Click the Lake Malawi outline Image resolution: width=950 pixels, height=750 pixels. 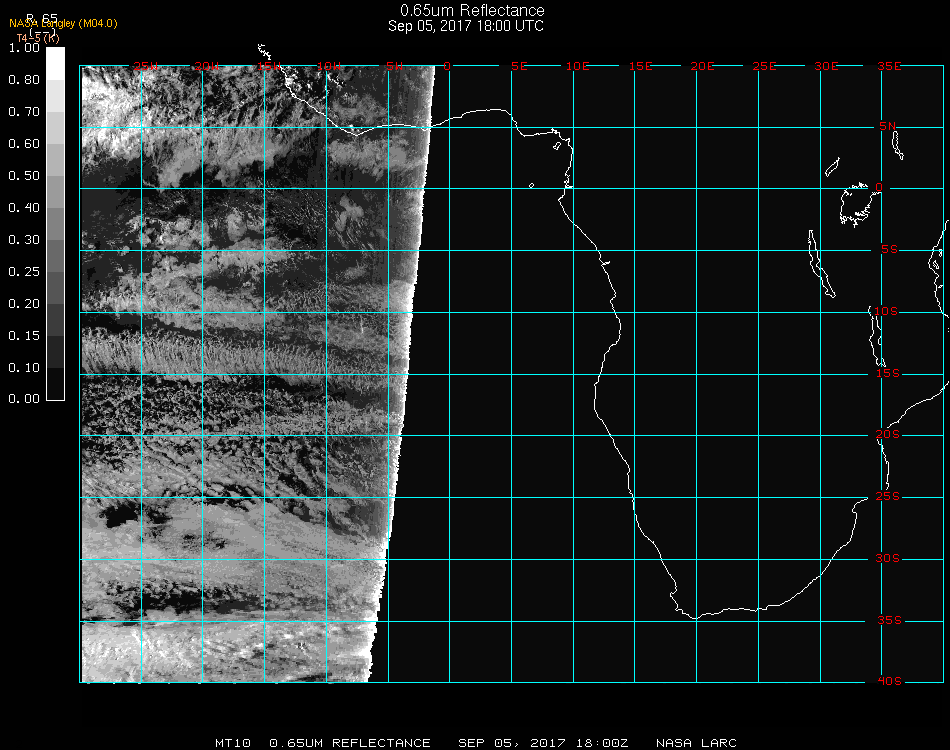point(877,336)
